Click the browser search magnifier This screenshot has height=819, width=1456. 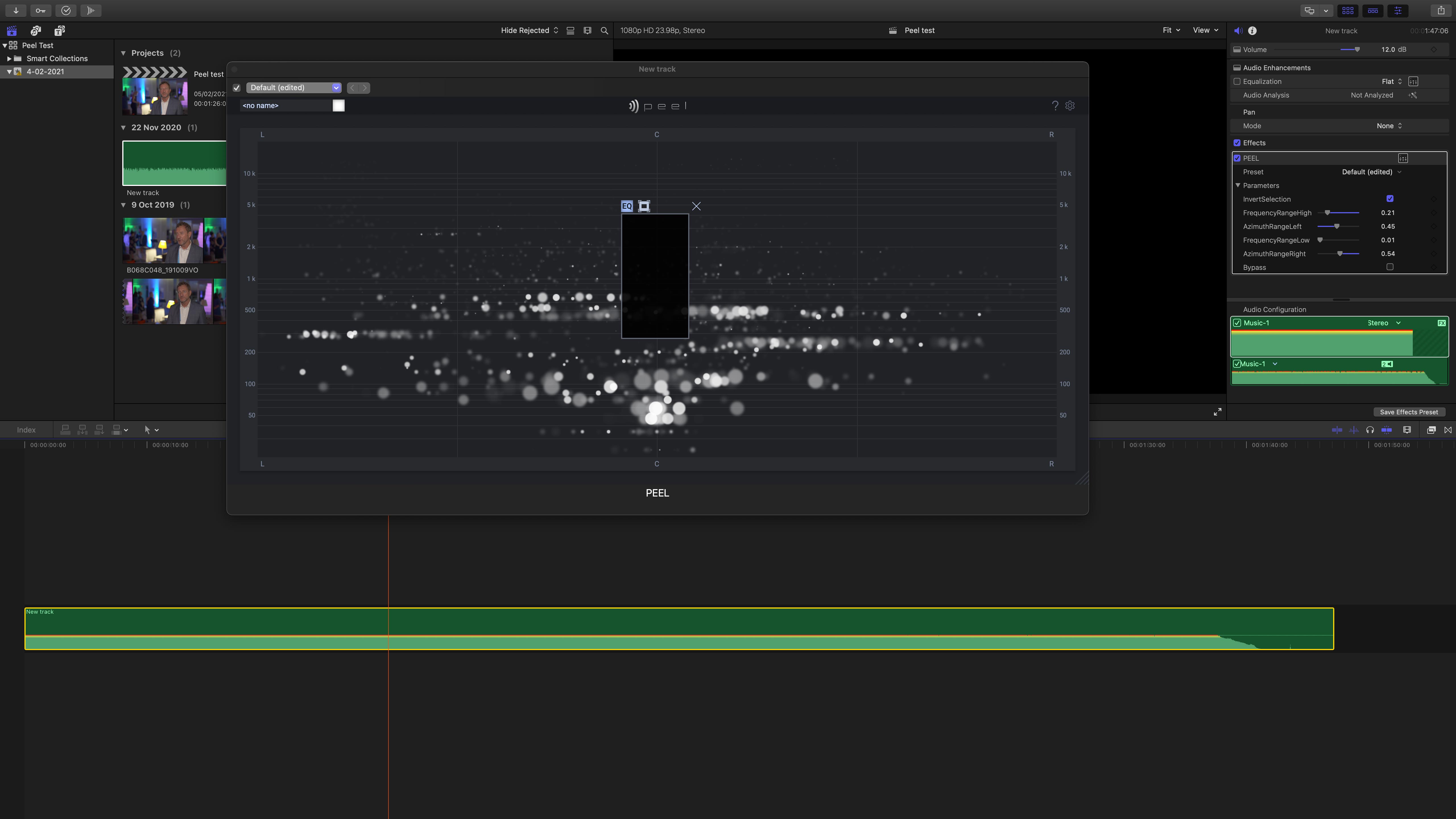[x=604, y=30]
